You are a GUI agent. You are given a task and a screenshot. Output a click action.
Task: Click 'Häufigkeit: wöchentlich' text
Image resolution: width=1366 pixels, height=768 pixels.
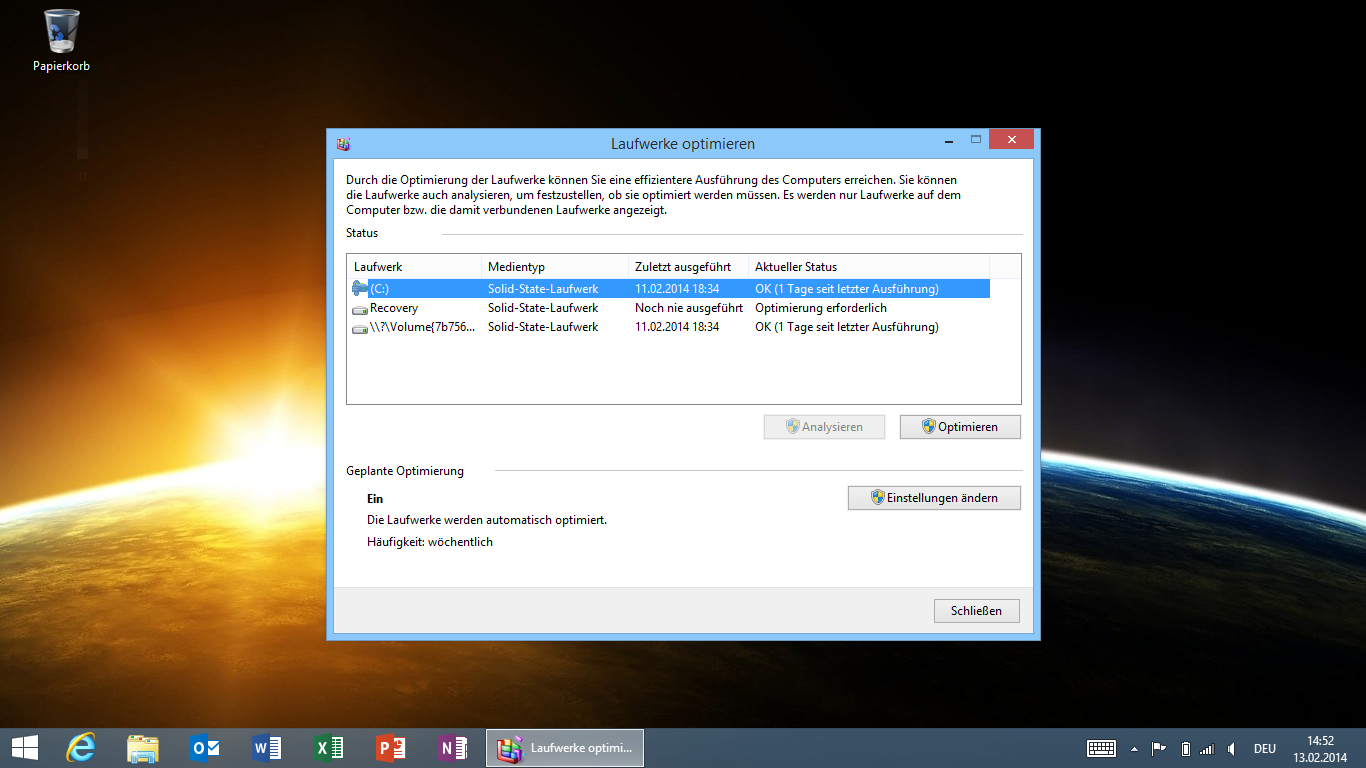click(430, 542)
